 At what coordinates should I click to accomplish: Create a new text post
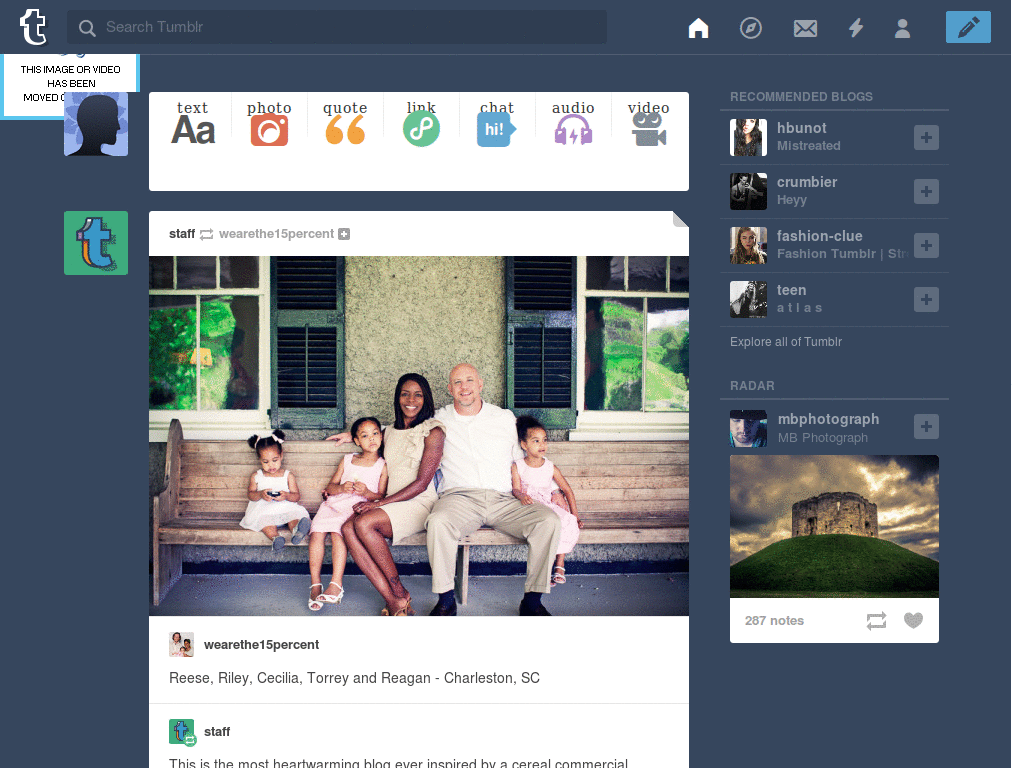(x=193, y=123)
